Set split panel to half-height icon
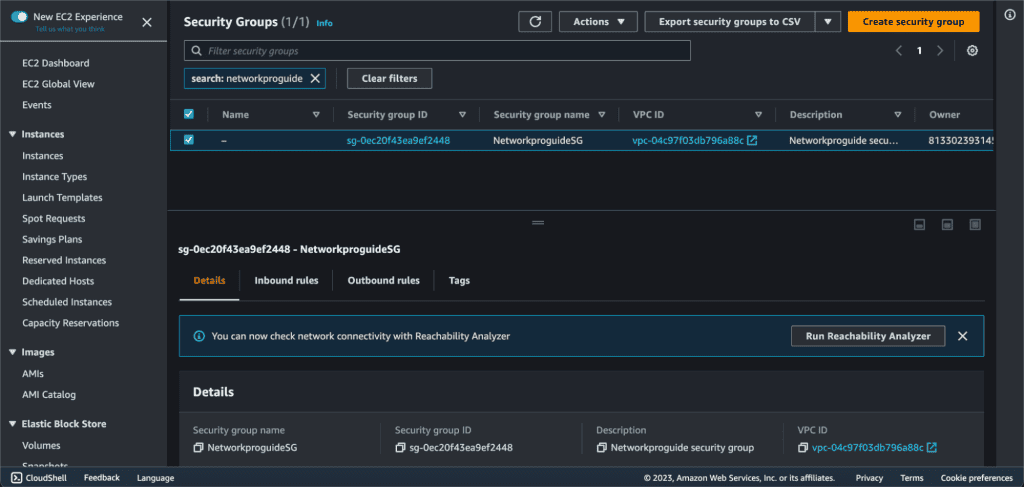This screenshot has height=487, width=1024. [x=947, y=225]
